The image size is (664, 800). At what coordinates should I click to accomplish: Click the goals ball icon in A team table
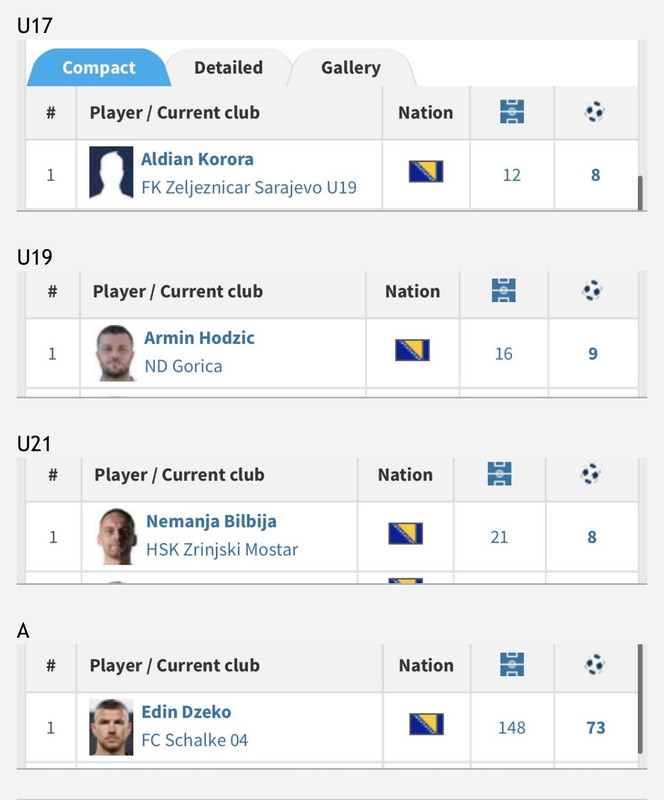(595, 665)
